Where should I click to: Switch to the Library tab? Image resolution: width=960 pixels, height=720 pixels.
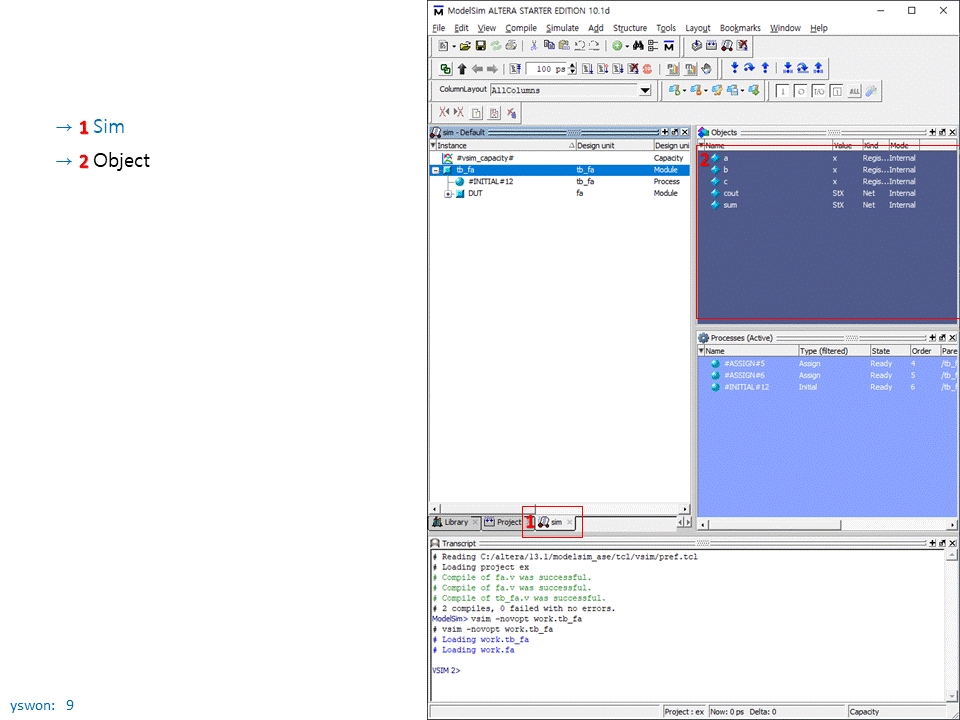(x=454, y=522)
